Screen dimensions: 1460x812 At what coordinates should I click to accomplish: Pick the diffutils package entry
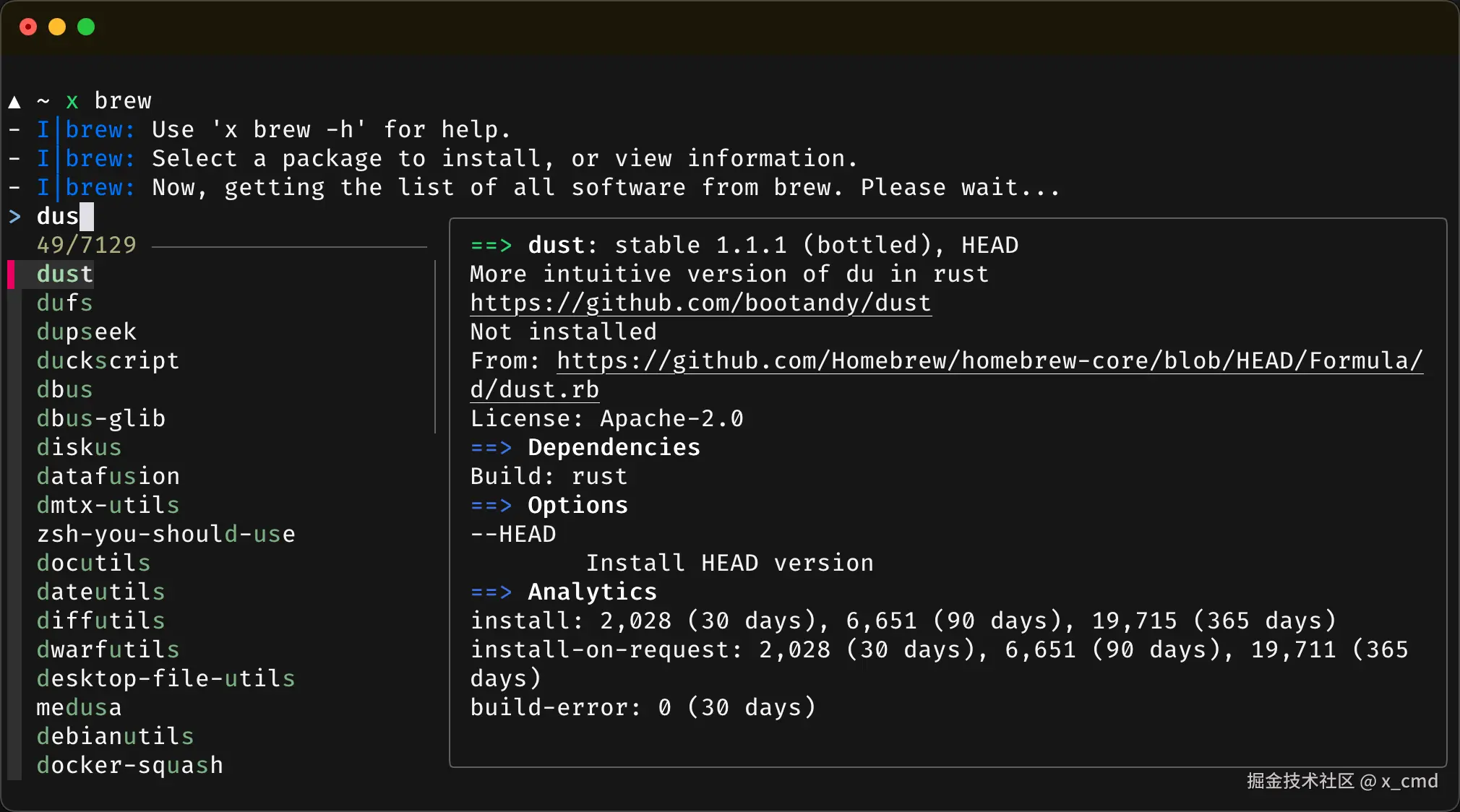click(x=101, y=621)
